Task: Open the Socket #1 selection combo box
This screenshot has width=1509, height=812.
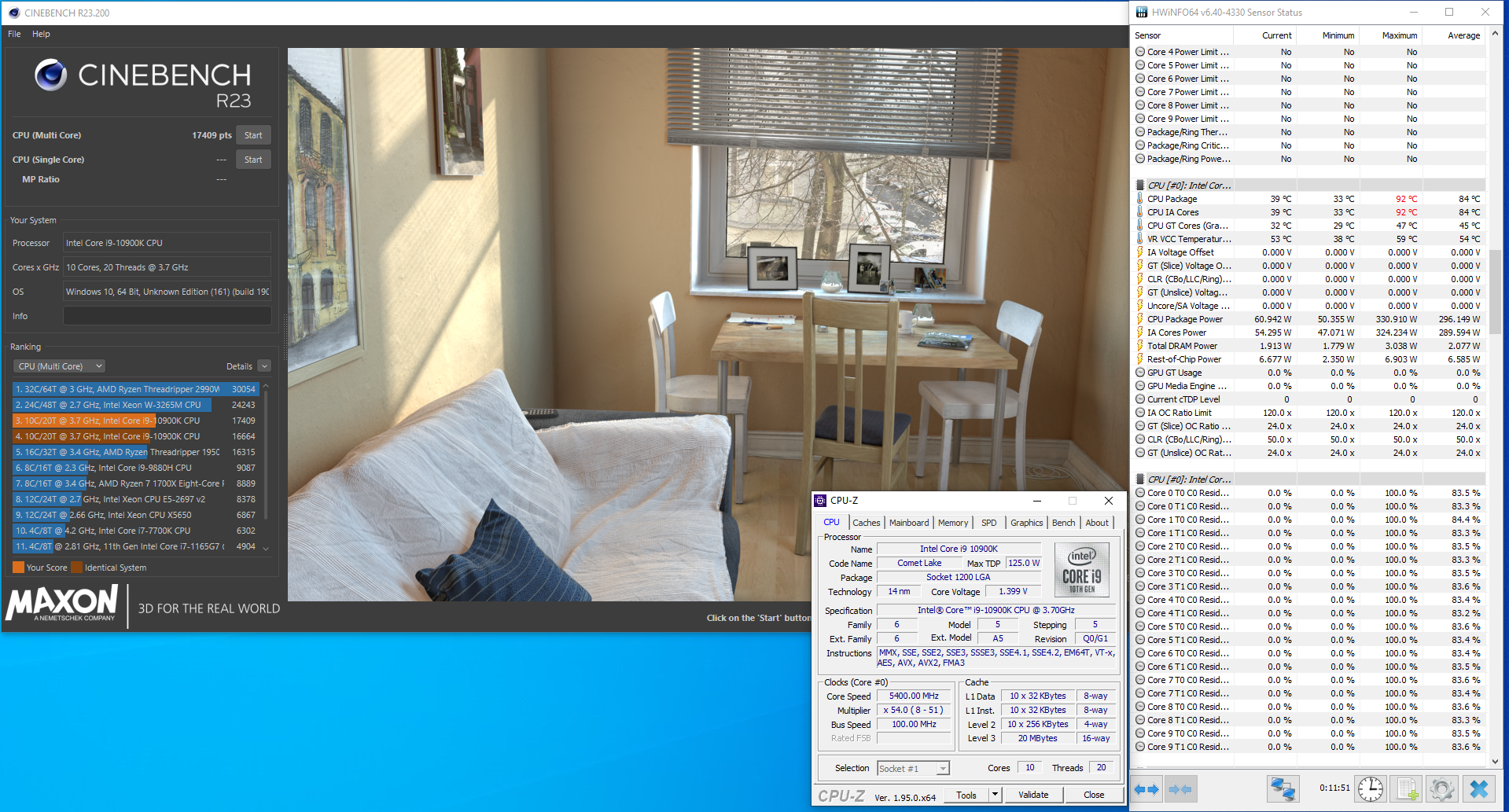Action: point(914,769)
